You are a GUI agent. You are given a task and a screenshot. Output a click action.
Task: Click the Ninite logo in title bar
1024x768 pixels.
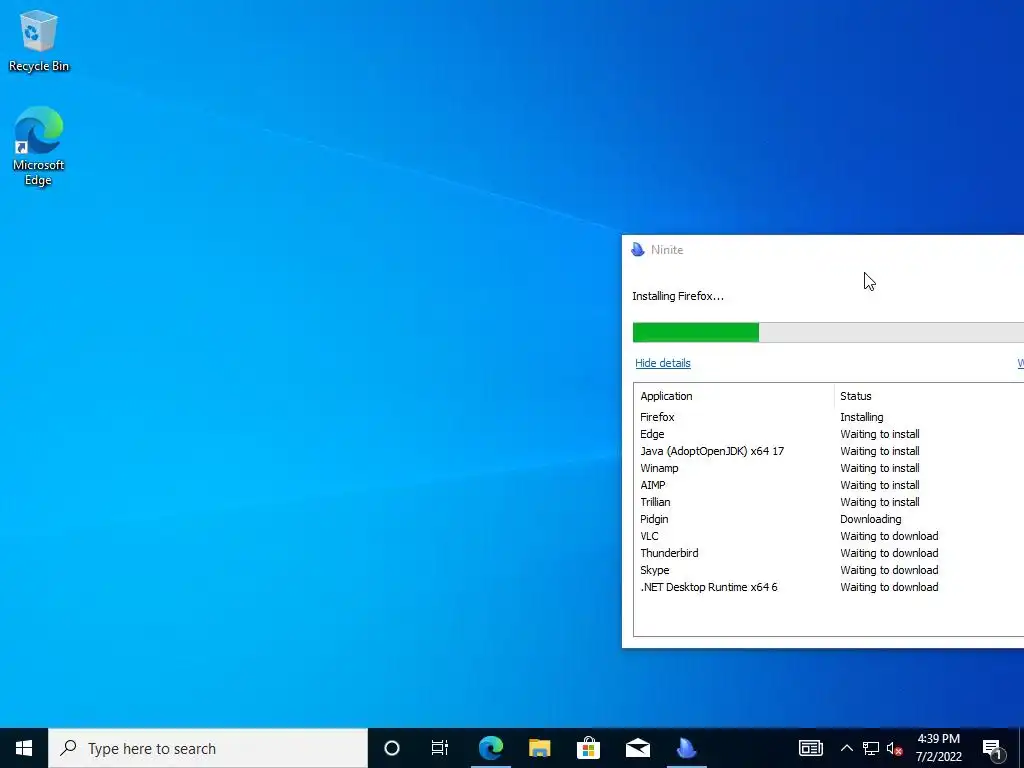pyautogui.click(x=638, y=249)
